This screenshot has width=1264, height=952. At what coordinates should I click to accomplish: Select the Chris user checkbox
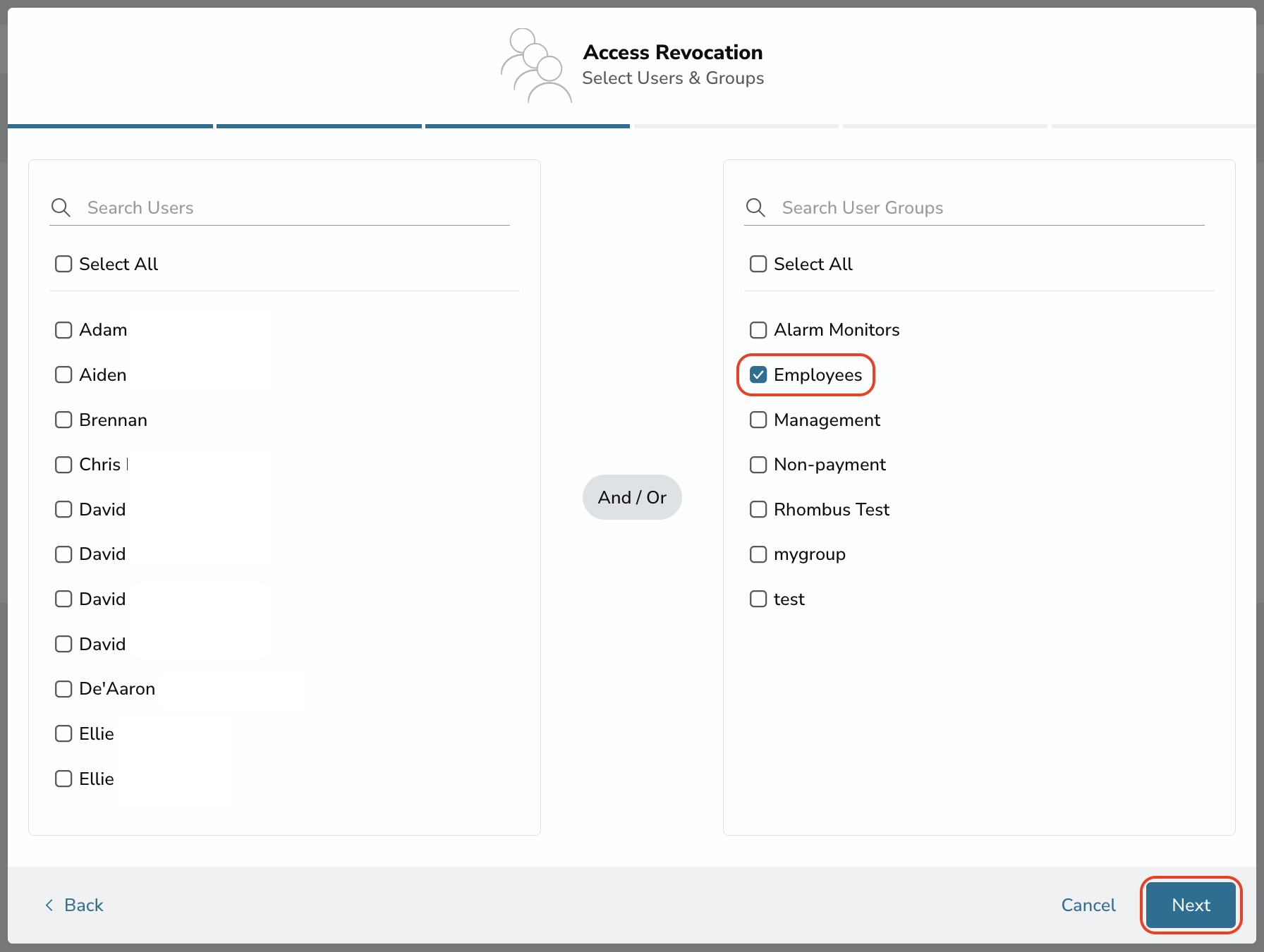(63, 465)
